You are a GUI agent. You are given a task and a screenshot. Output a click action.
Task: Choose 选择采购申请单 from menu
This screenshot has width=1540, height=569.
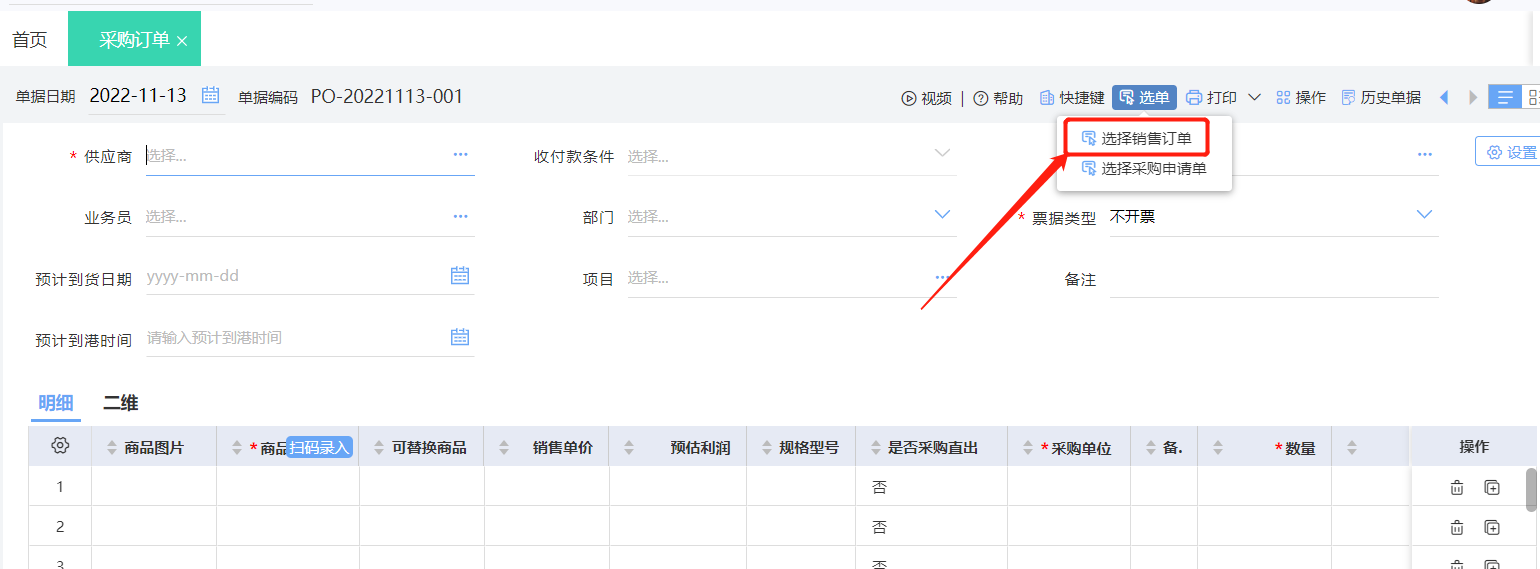pos(1153,169)
